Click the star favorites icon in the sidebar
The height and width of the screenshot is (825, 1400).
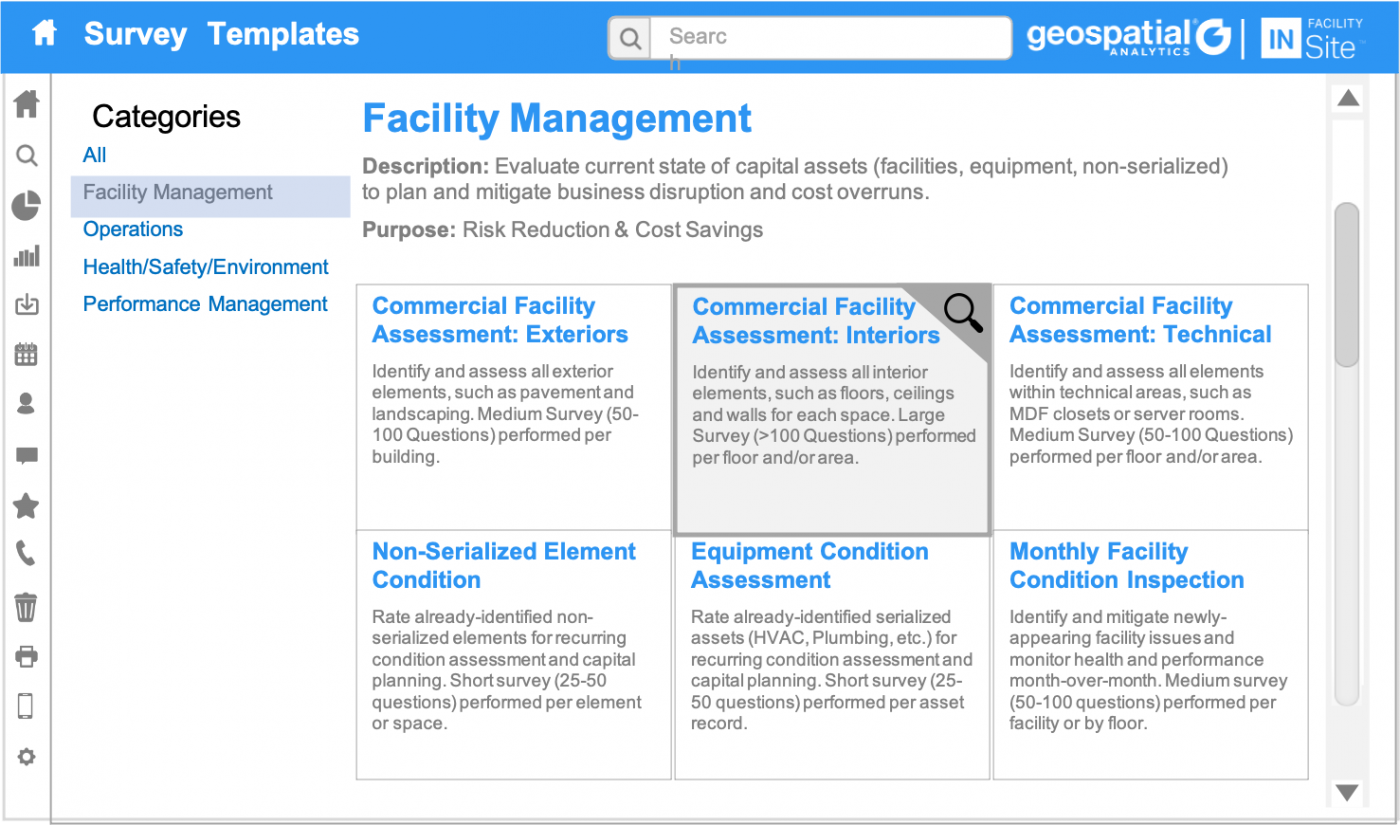(x=26, y=506)
